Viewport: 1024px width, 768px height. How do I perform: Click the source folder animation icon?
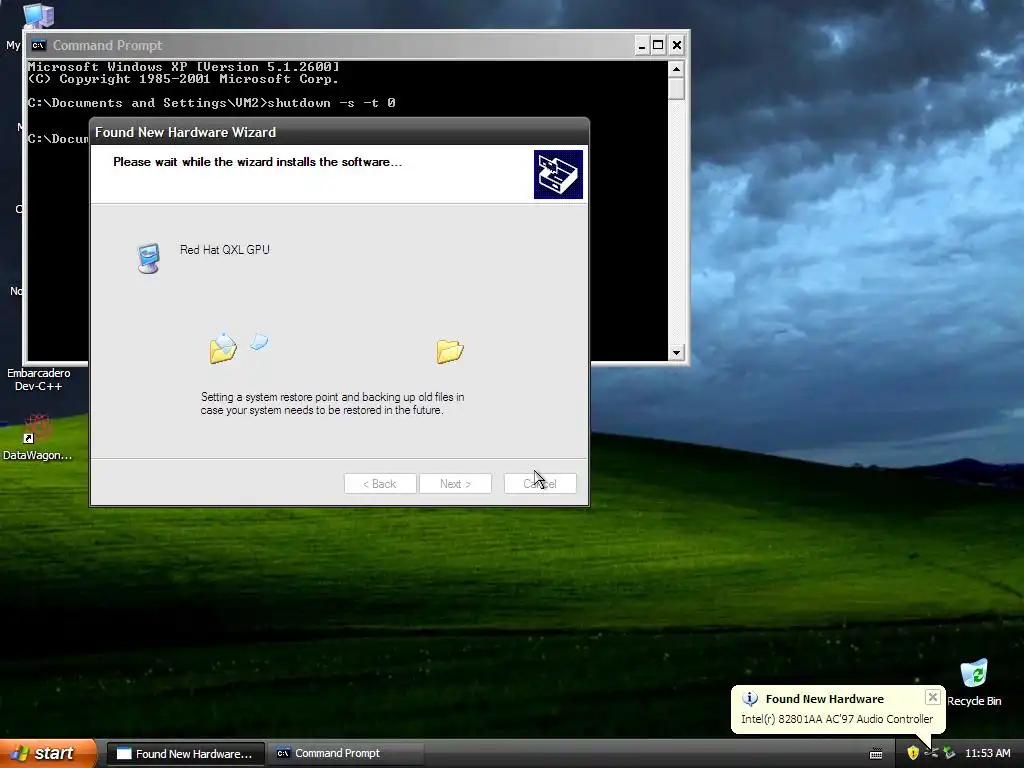click(223, 348)
